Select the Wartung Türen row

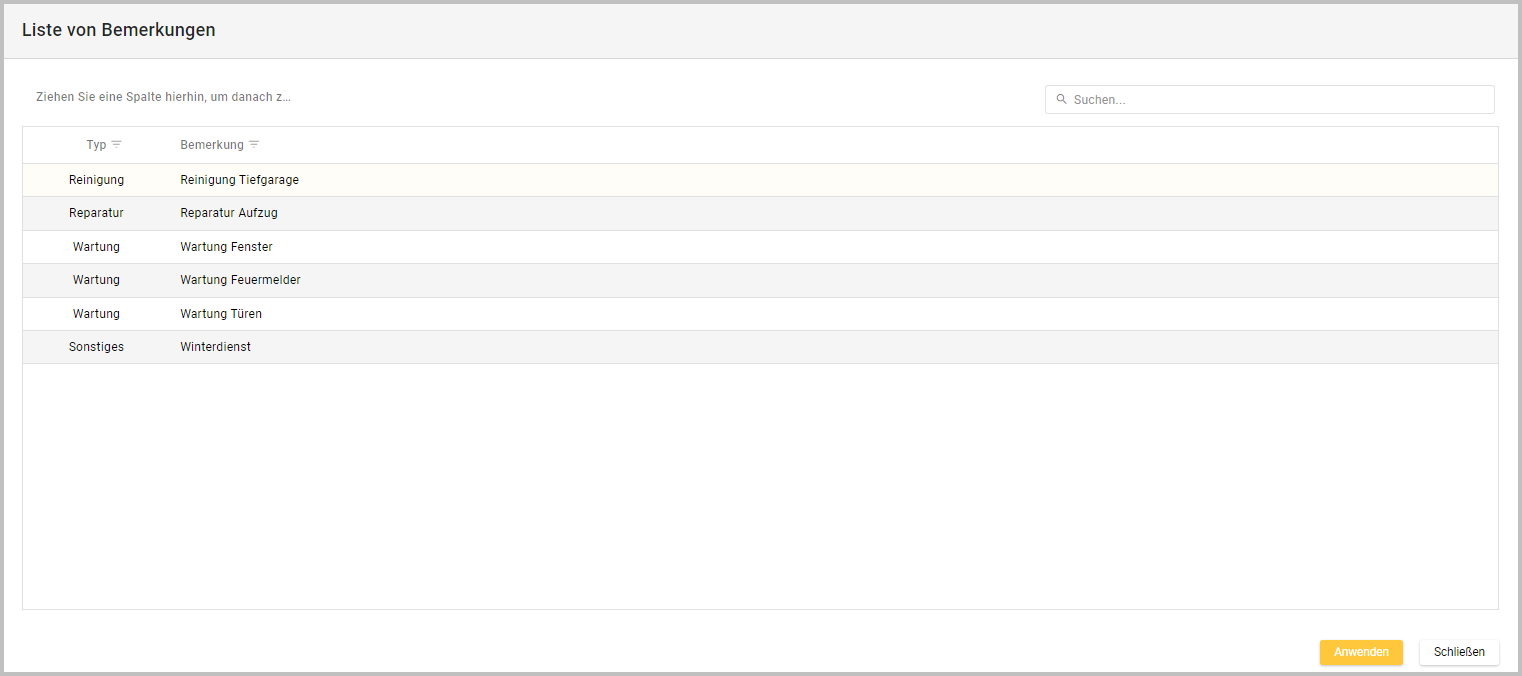221,314
